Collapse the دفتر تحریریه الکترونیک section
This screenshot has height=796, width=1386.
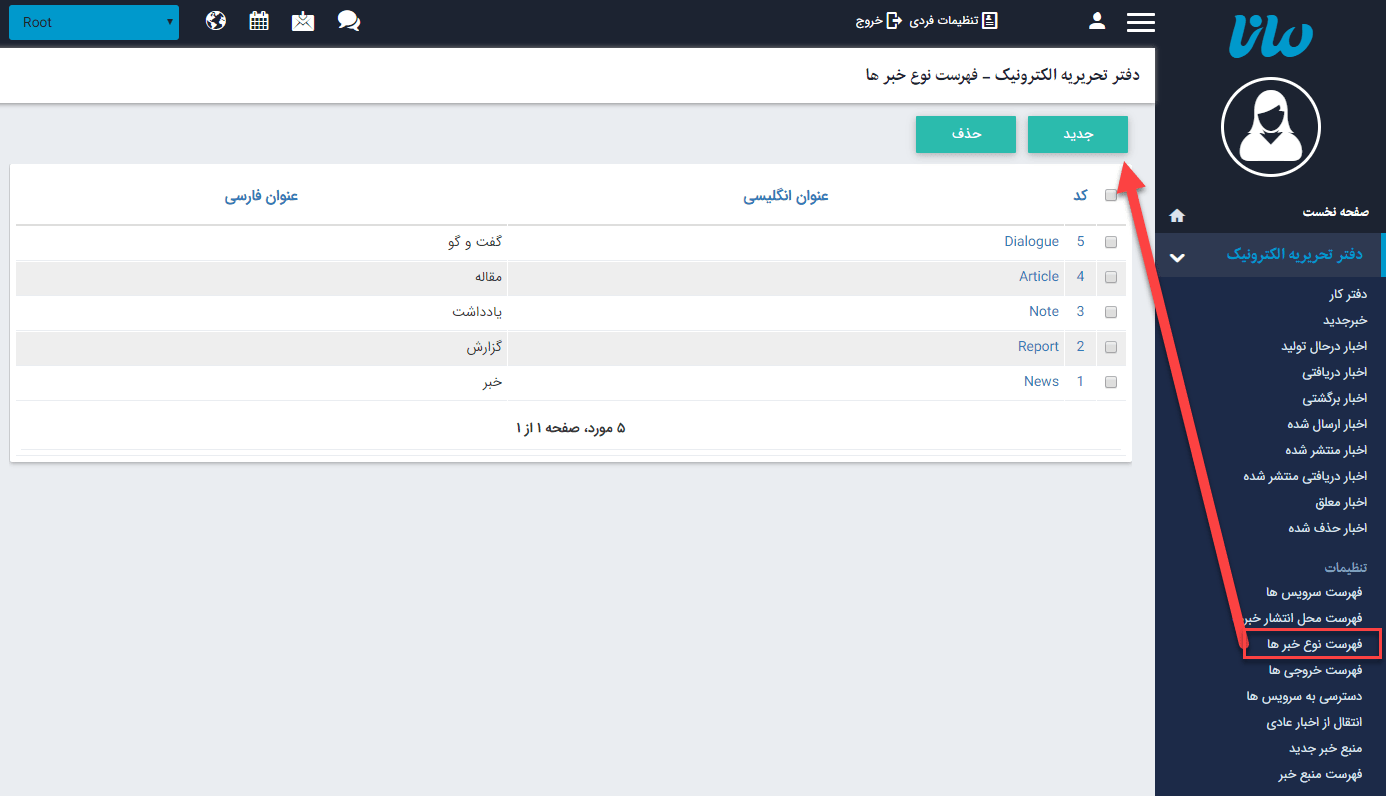click(1177, 255)
